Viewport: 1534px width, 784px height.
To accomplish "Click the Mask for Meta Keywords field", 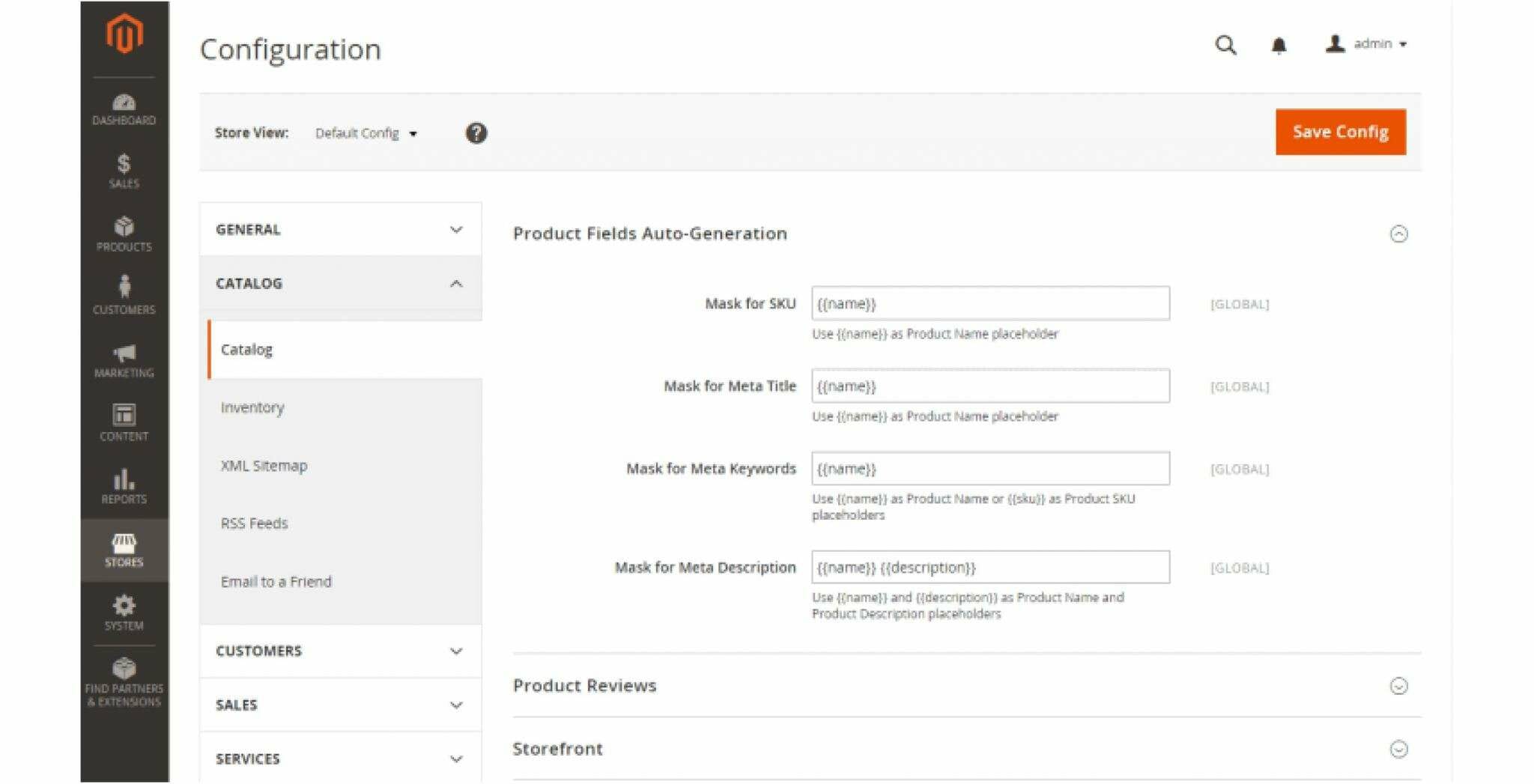I will pos(990,468).
